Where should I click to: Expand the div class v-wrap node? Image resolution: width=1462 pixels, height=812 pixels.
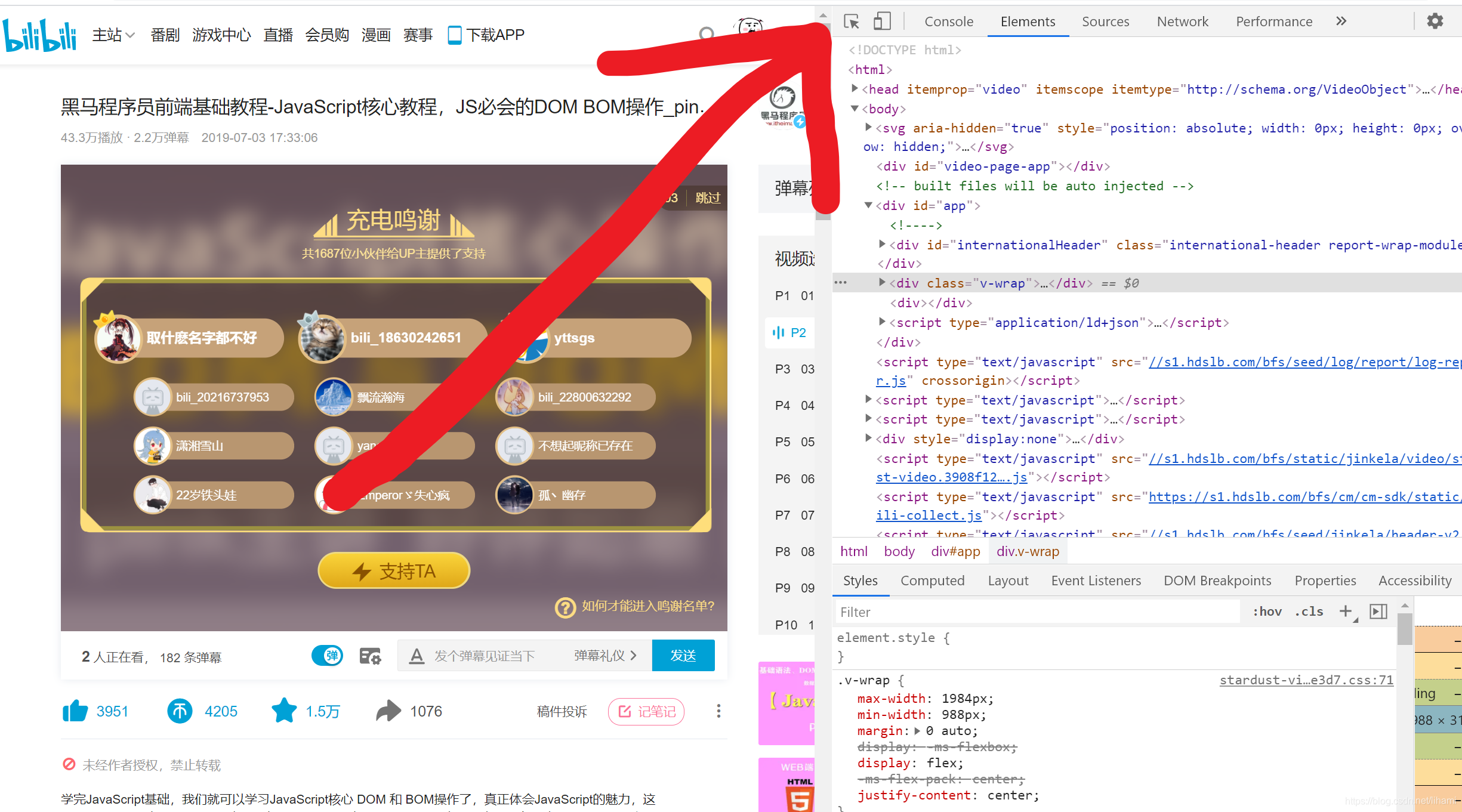pos(882,283)
